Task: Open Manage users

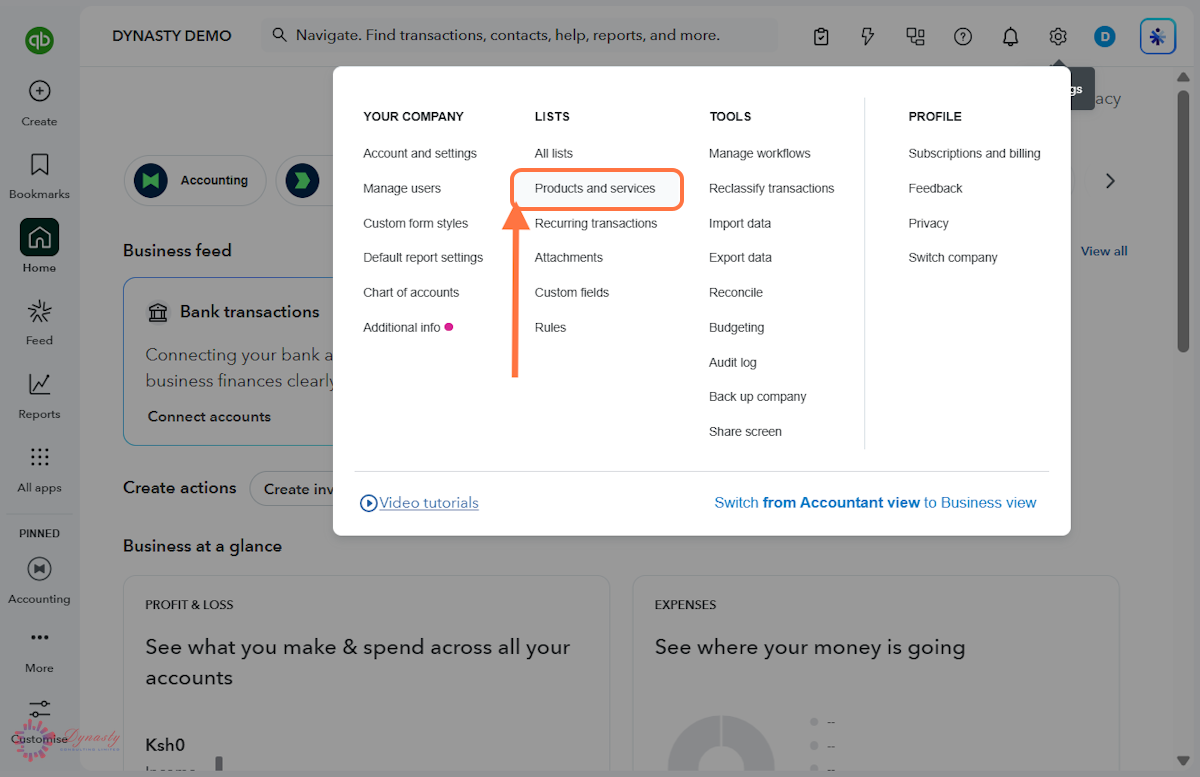Action: [402, 188]
